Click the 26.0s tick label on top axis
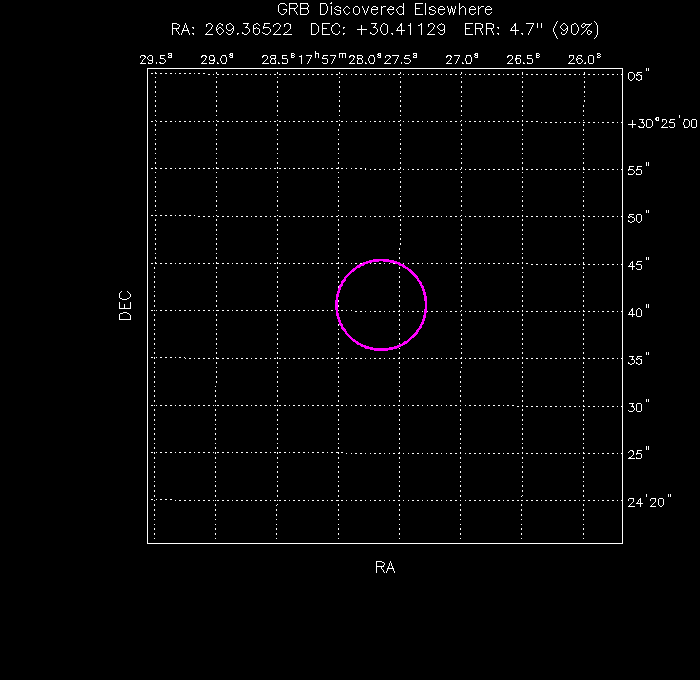The width and height of the screenshot is (700, 680). tap(584, 59)
